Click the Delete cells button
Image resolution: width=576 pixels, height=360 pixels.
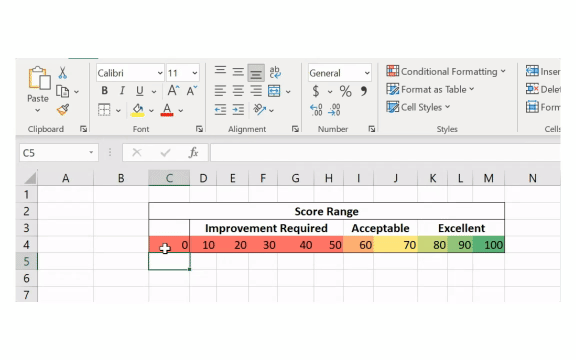point(543,89)
